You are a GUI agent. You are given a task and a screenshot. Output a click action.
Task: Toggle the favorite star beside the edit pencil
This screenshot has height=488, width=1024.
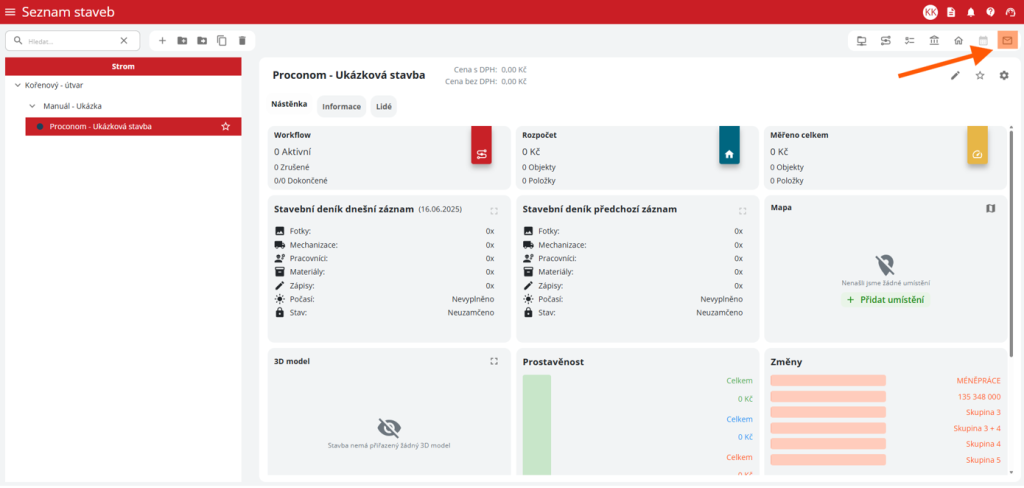coord(980,76)
